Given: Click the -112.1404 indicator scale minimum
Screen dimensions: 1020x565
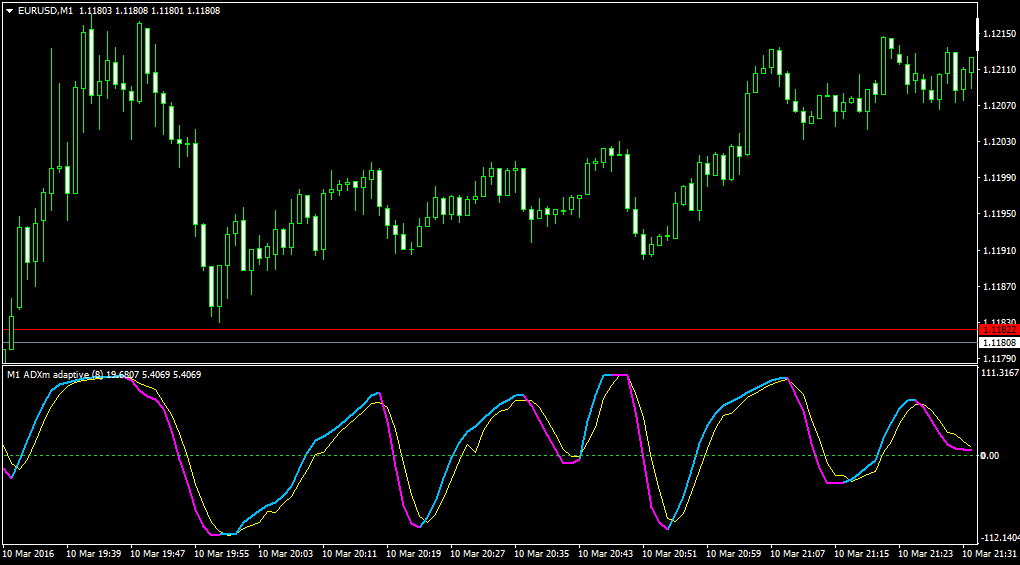Looking at the screenshot, I should (1000, 538).
